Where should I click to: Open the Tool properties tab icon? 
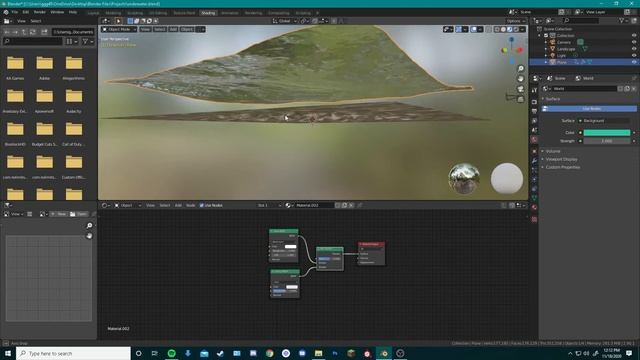pos(534,90)
